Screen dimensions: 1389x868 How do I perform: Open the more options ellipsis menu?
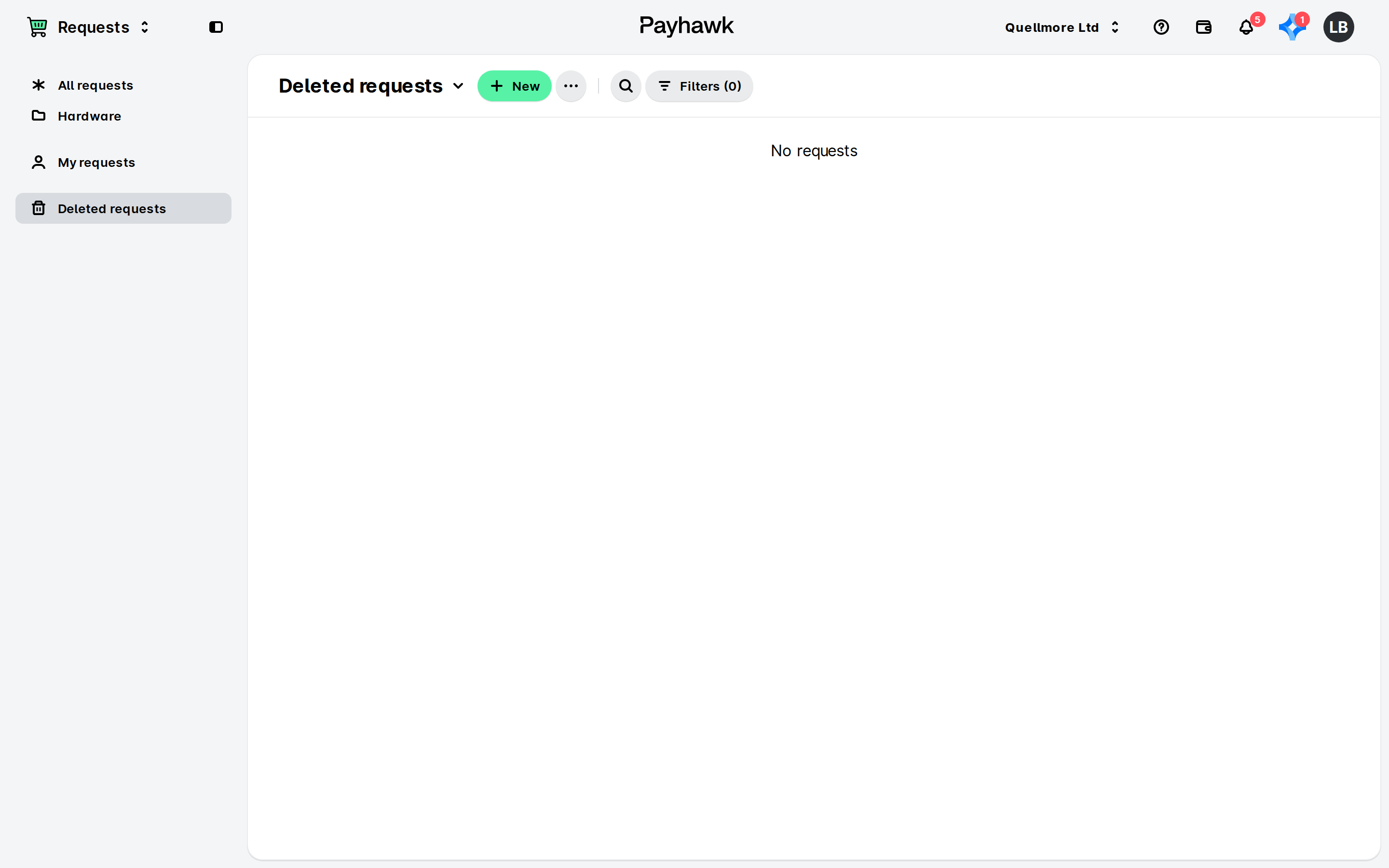click(571, 86)
